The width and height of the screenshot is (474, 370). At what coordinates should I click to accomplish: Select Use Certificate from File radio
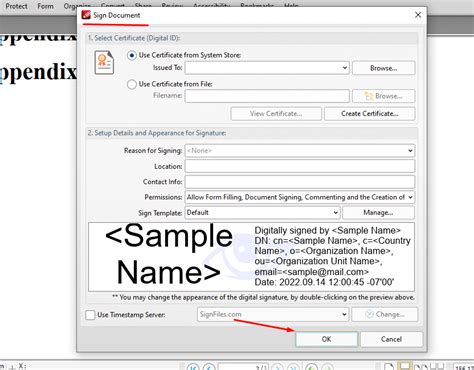point(132,84)
